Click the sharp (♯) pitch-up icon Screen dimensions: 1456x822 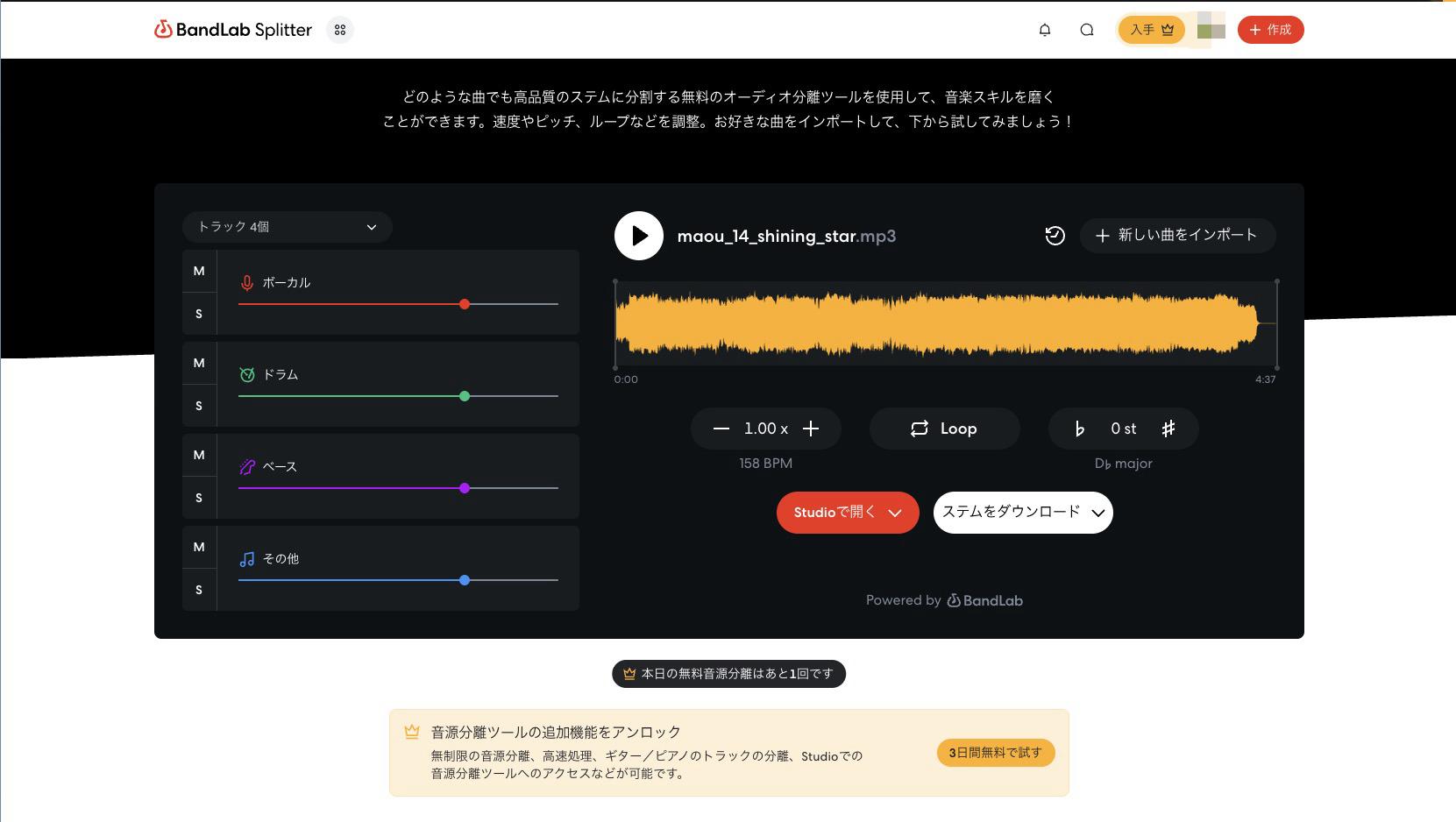1168,429
